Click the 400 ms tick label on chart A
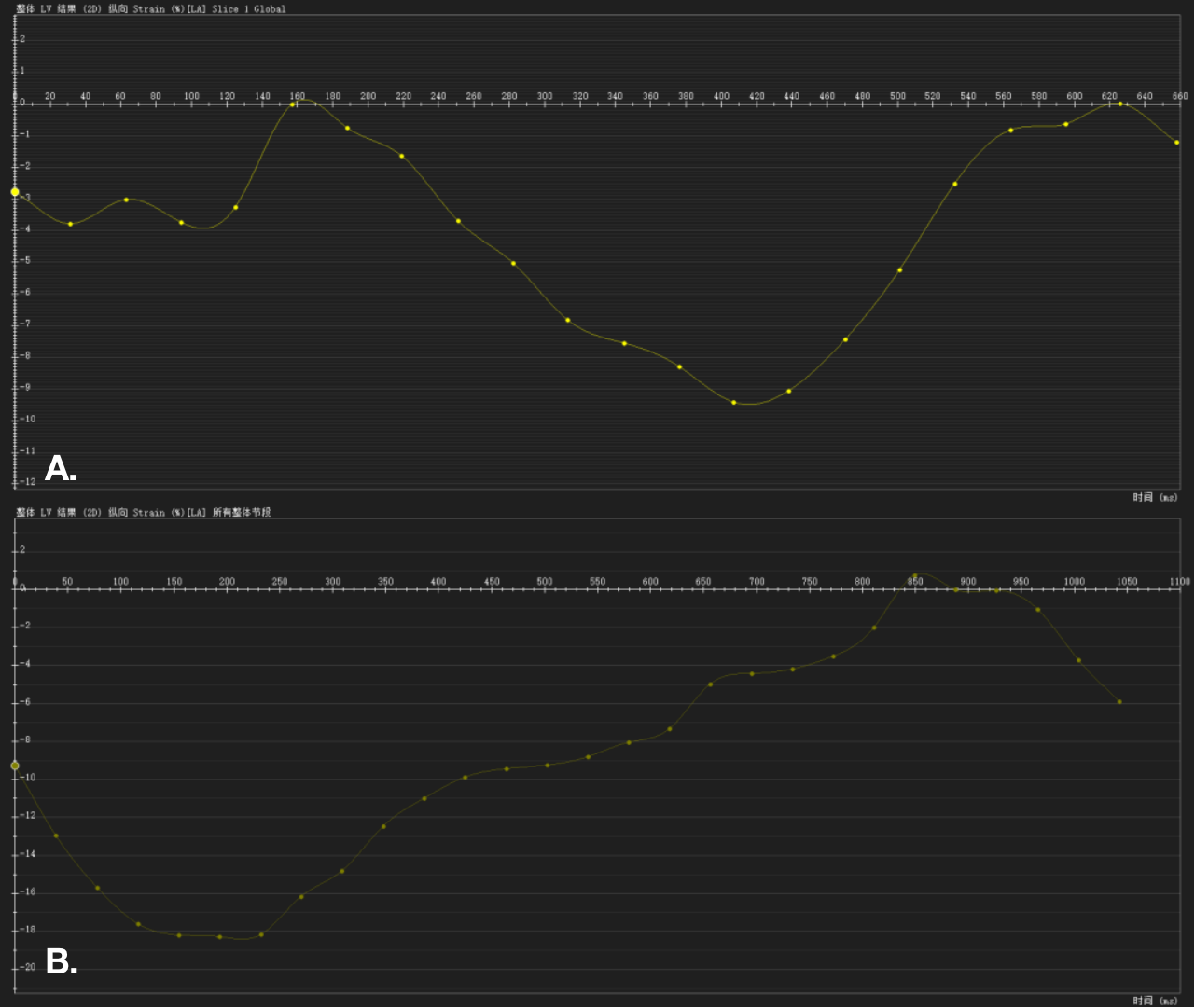The height and width of the screenshot is (1008, 1195). click(x=721, y=96)
